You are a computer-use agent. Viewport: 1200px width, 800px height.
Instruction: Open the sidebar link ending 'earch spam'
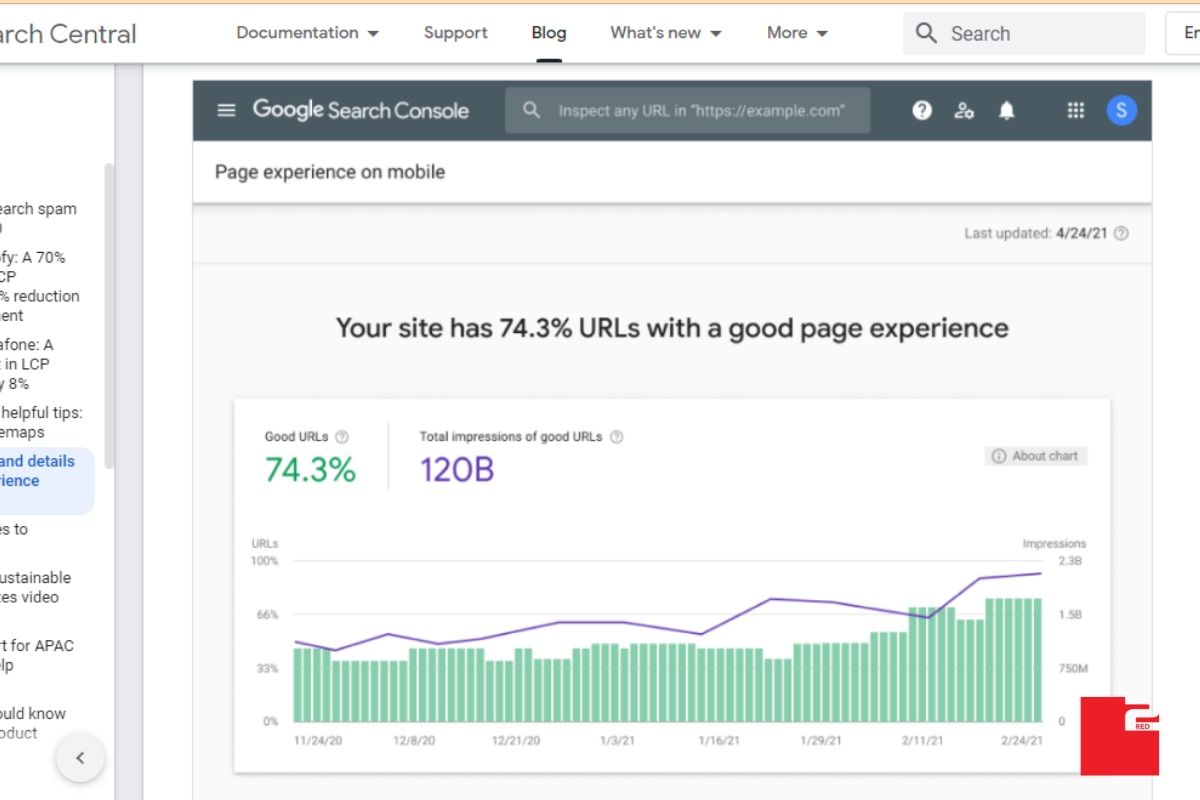click(x=38, y=218)
